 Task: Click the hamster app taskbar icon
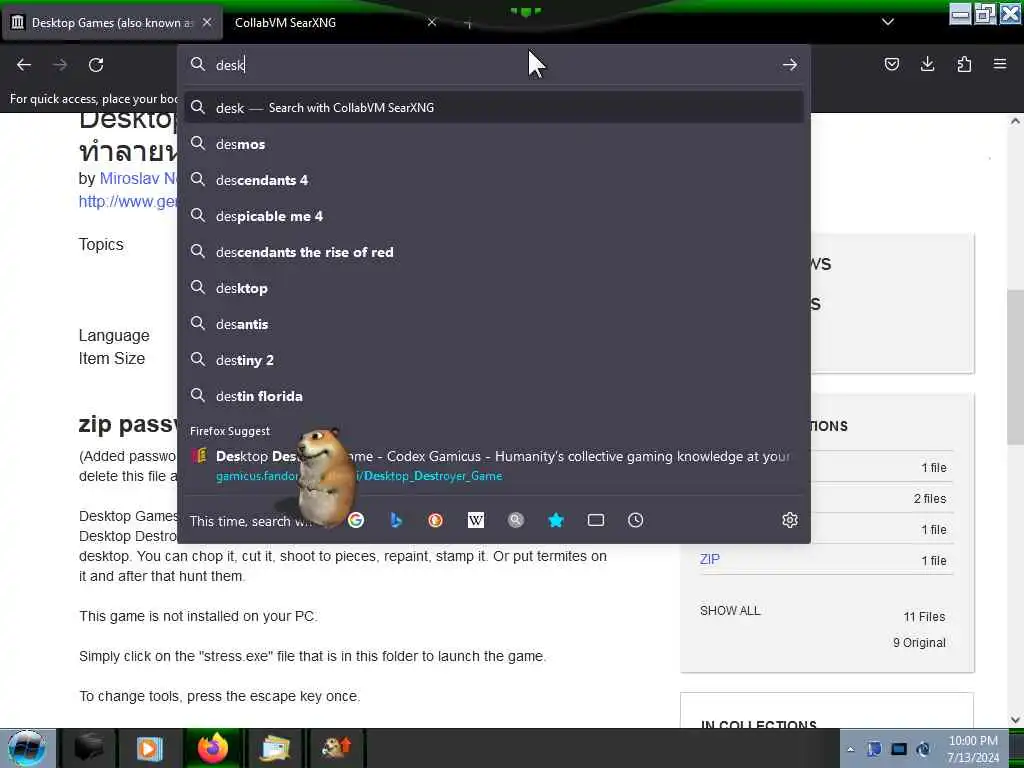coord(336,748)
